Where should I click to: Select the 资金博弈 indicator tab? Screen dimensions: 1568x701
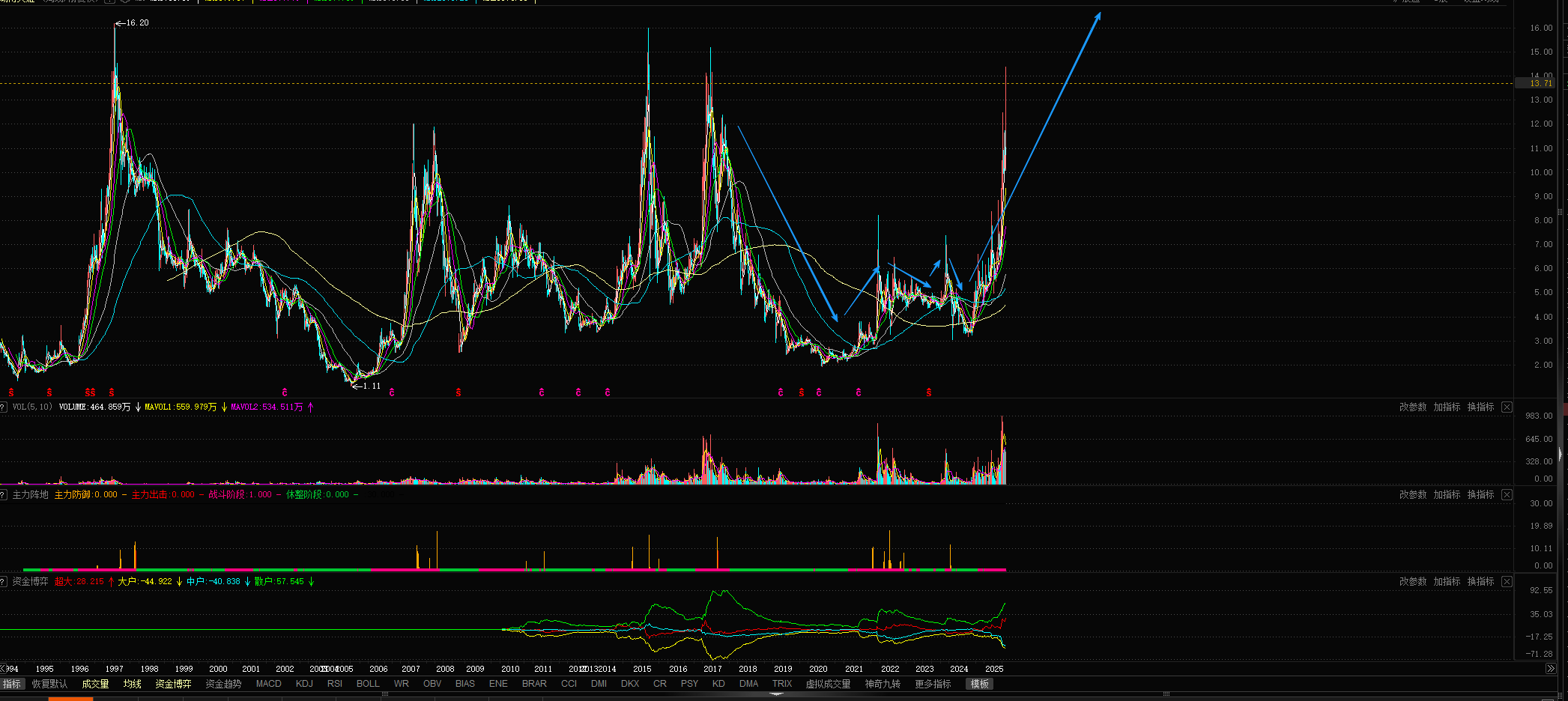[173, 684]
